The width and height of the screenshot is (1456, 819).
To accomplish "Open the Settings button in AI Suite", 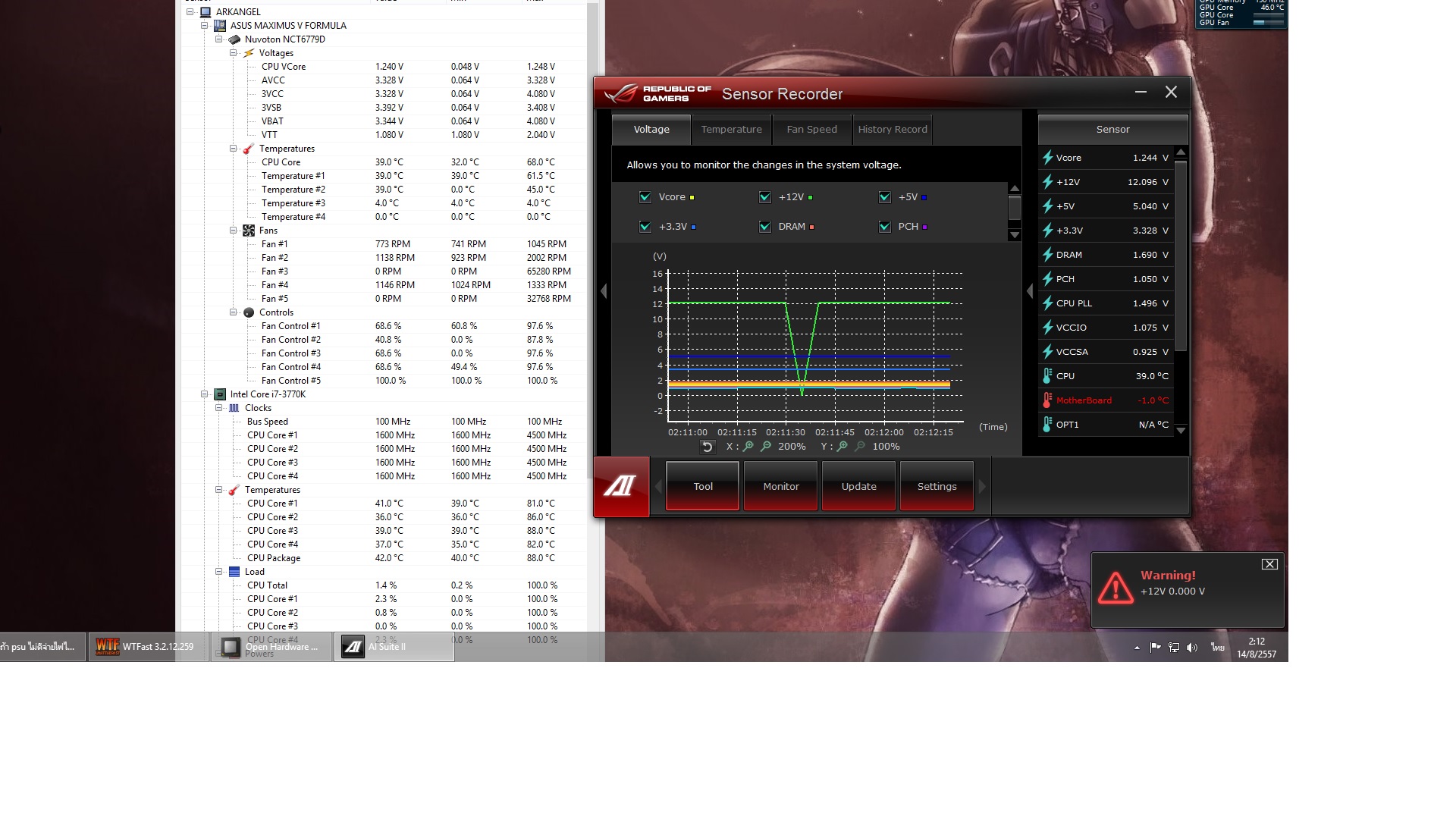I will coord(937,487).
